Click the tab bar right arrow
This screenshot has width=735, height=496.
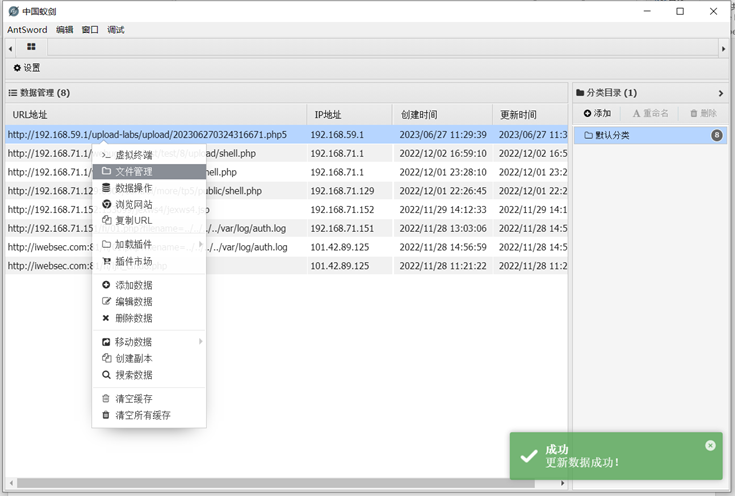(723, 48)
